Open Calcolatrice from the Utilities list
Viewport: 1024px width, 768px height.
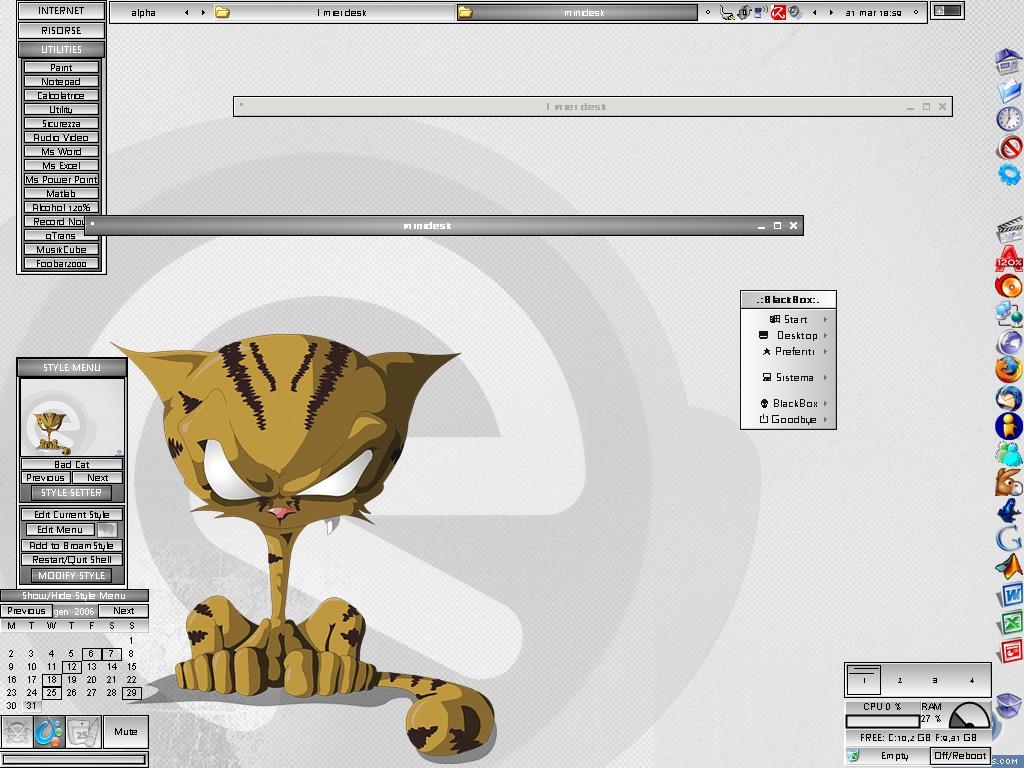coord(61,95)
